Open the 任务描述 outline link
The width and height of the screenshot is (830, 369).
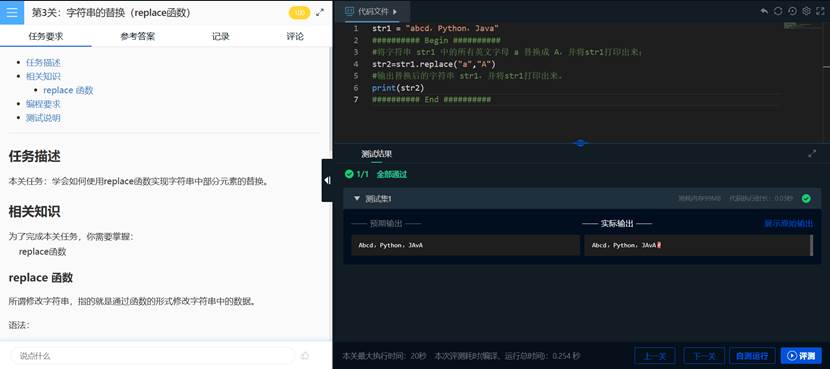click(x=43, y=62)
